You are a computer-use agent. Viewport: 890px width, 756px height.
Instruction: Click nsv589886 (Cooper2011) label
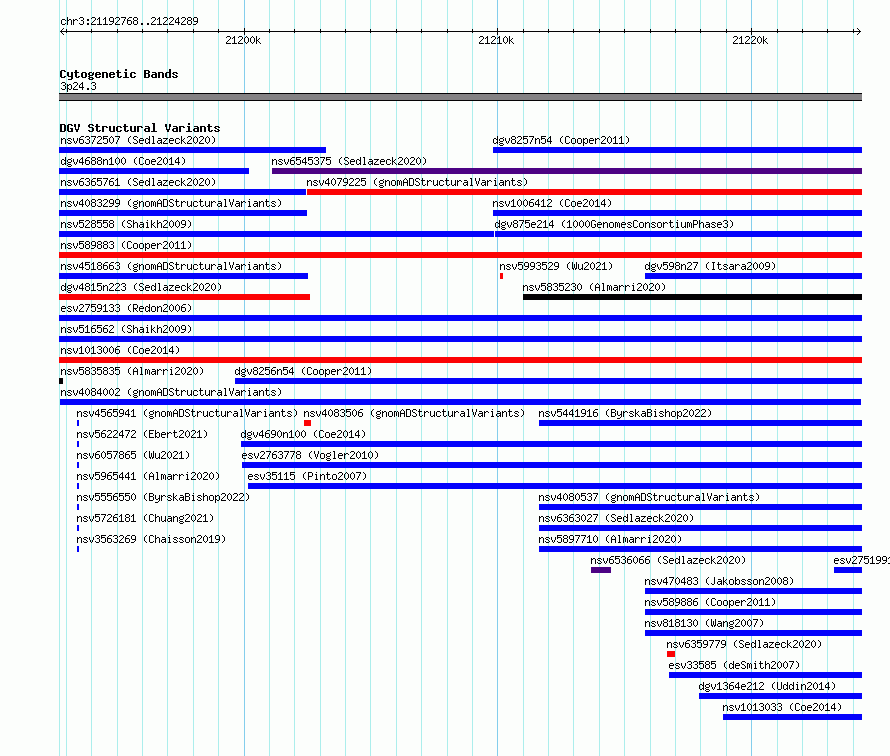tap(710, 602)
